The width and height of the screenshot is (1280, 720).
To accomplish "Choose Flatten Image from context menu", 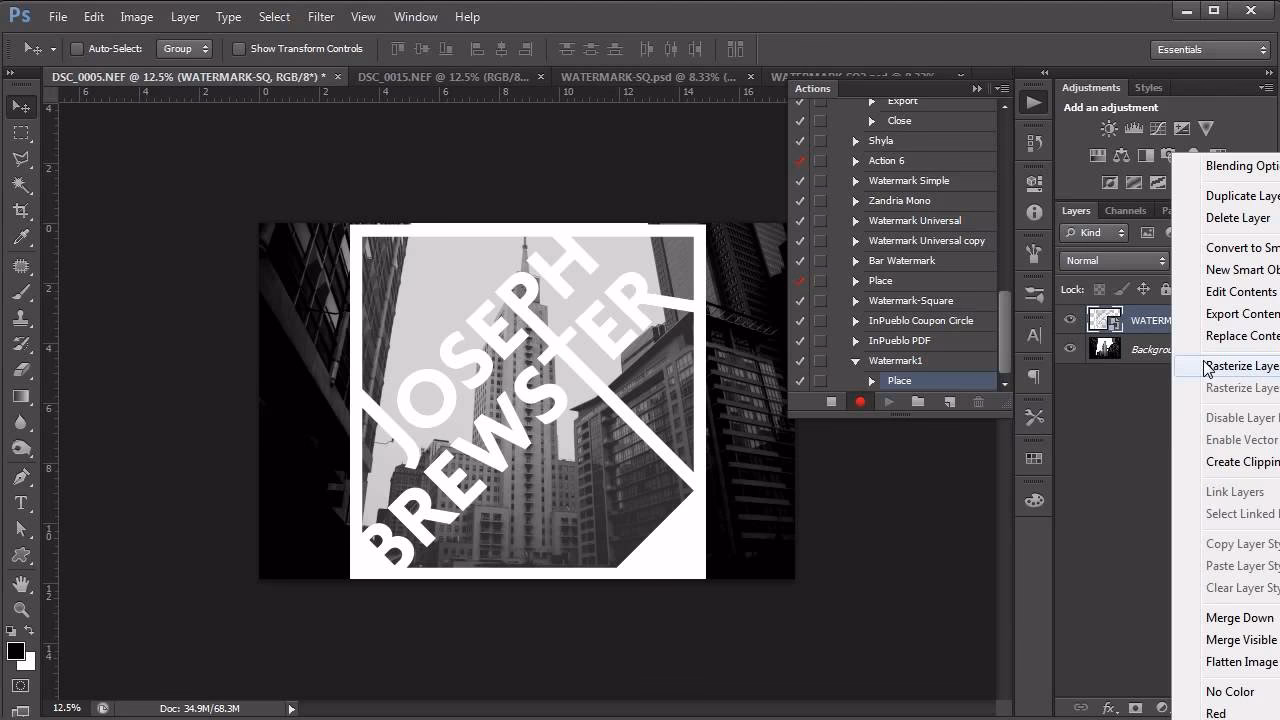I will (1240, 661).
